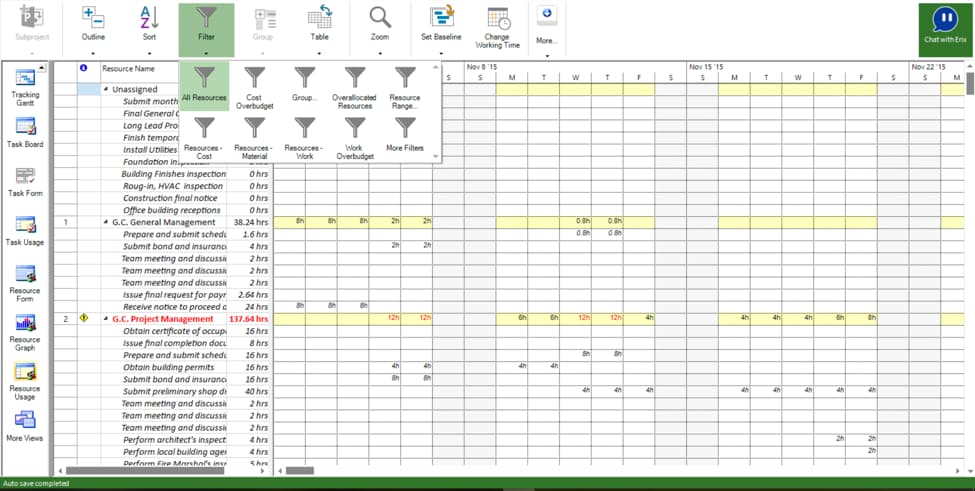Select 'Building Finishes inspection' row
This screenshot has height=491, width=975.
(x=173, y=174)
